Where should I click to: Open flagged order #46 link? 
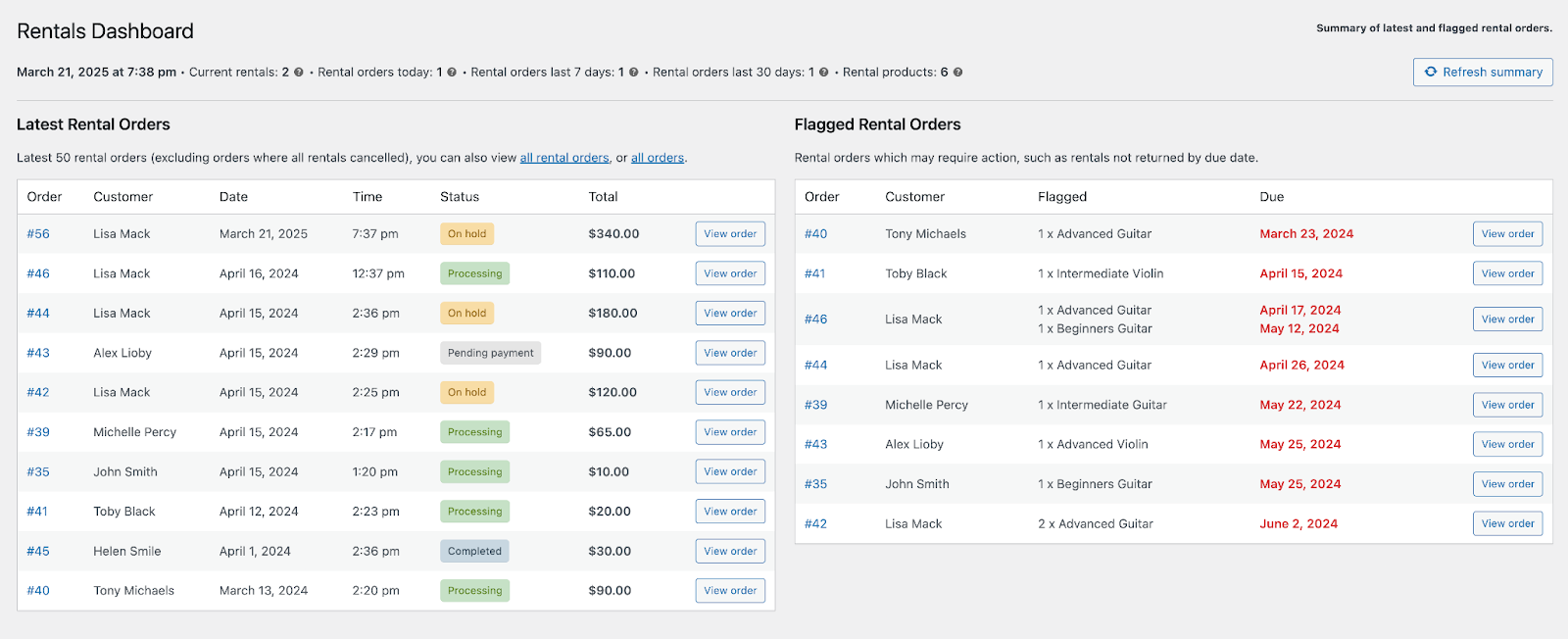pyautogui.click(x=815, y=319)
